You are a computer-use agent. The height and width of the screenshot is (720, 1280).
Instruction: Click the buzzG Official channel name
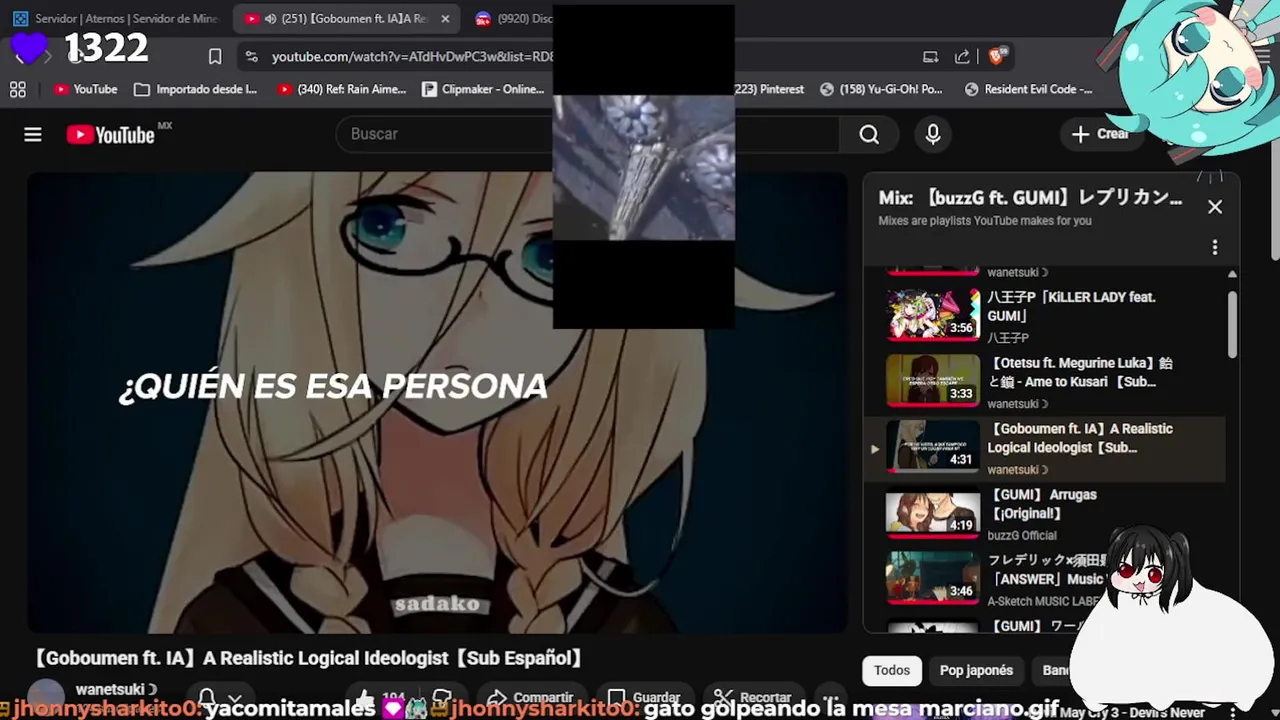point(1022,535)
